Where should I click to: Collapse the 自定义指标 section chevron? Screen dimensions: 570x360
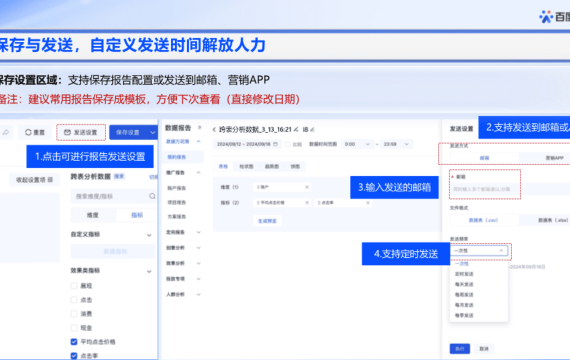(149, 235)
